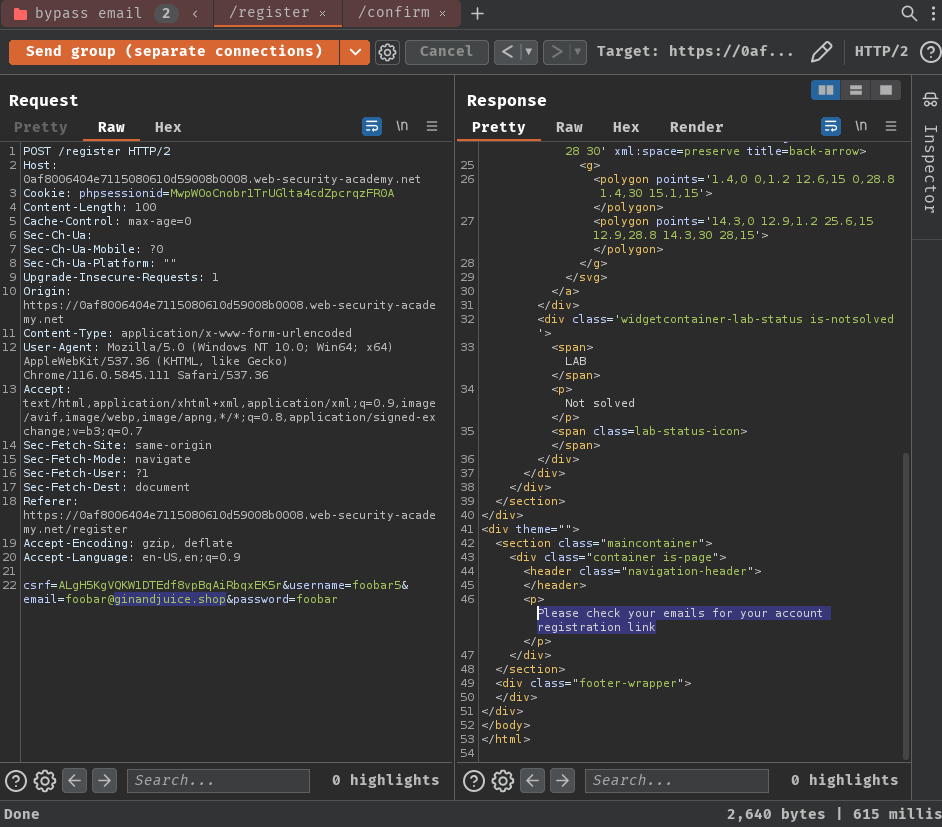Focus the Response search field
The width and height of the screenshot is (942, 827).
click(676, 781)
